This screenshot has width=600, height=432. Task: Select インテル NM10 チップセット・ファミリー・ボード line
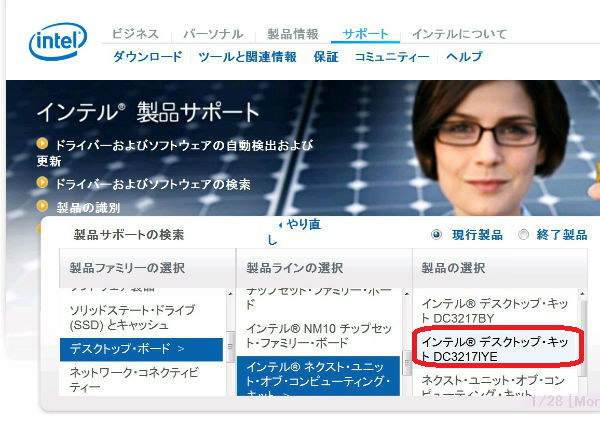point(319,336)
